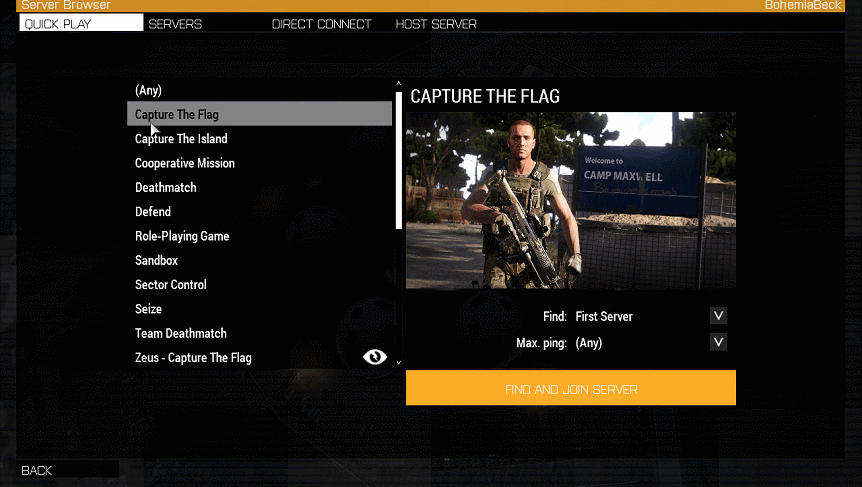The width and height of the screenshot is (862, 487).
Task: Click the Back button
Action: click(x=68, y=471)
